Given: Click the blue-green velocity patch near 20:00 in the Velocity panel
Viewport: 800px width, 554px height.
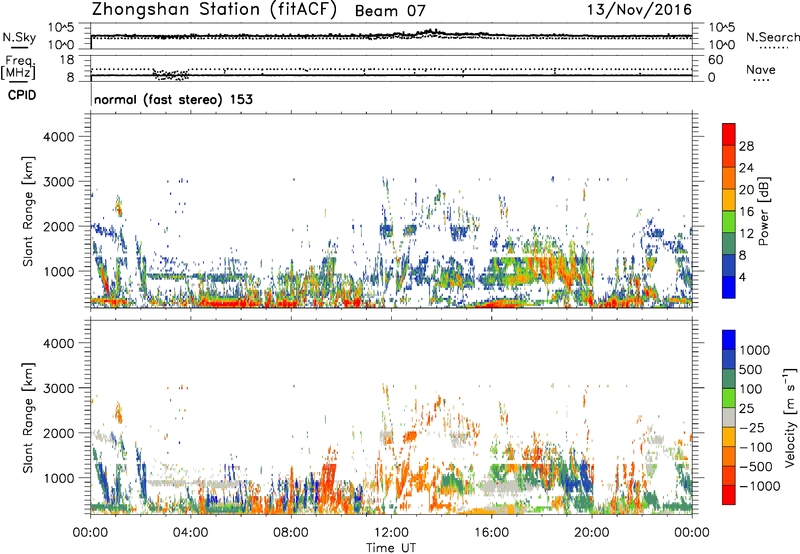Looking at the screenshot, I should (x=583, y=480).
